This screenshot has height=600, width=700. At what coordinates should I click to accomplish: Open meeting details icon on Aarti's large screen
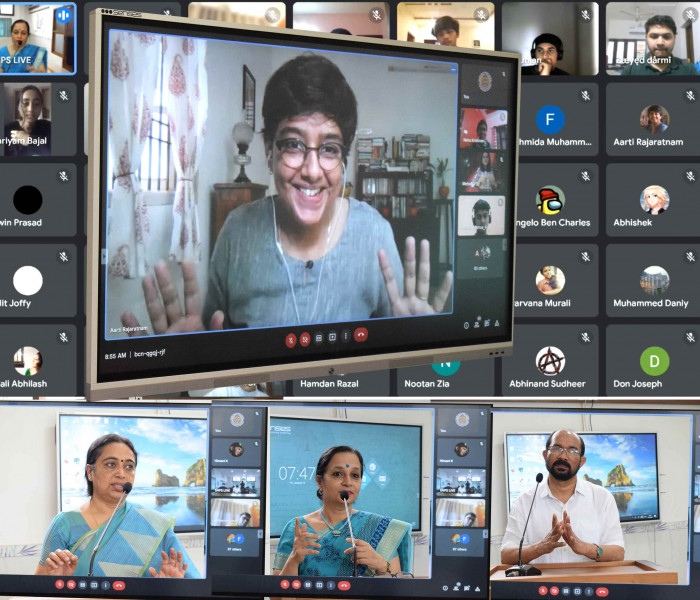click(x=466, y=325)
